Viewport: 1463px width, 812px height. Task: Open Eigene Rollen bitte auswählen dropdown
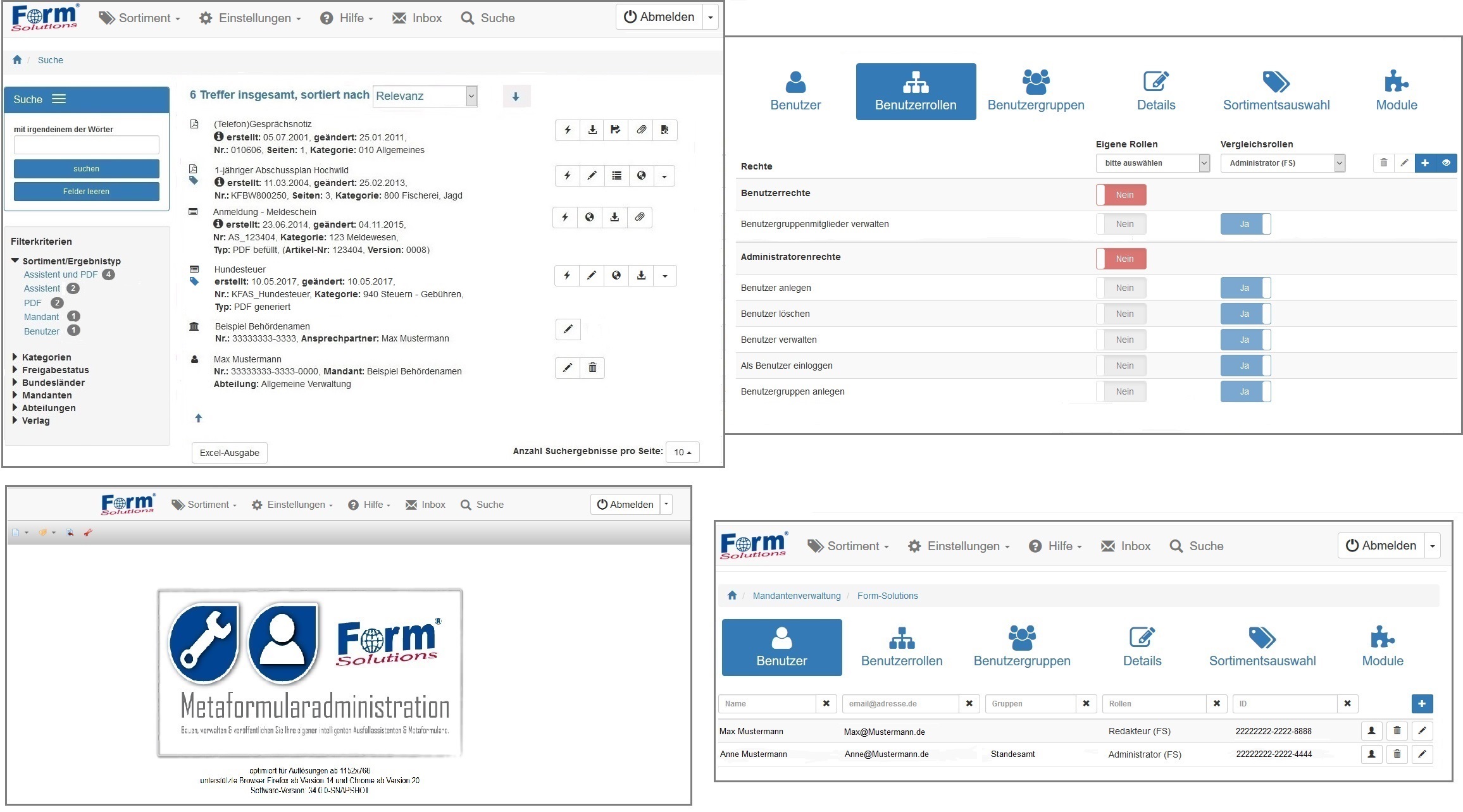1153,163
